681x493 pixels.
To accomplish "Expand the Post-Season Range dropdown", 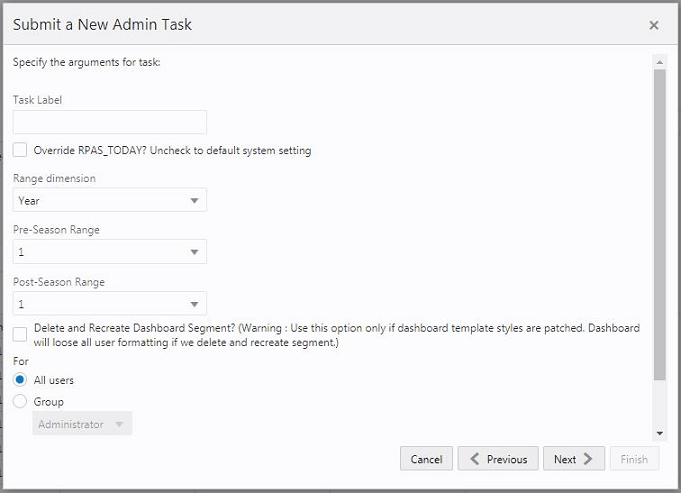I will point(110,304).
